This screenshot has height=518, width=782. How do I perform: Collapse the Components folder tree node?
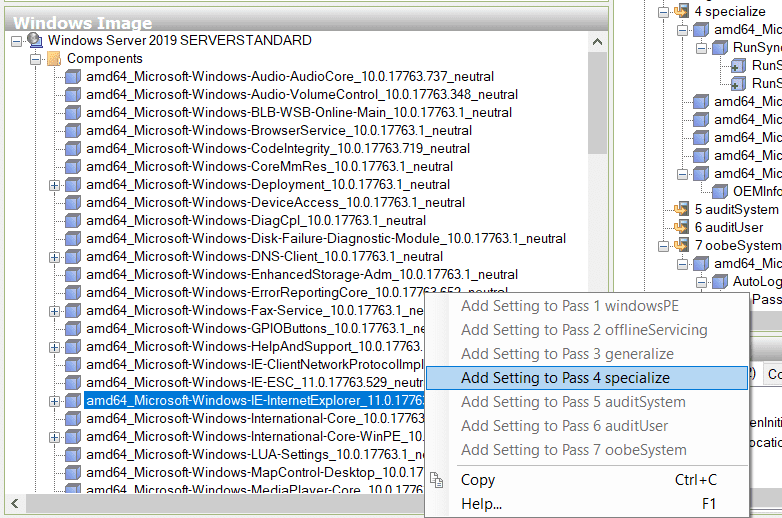pos(35,59)
